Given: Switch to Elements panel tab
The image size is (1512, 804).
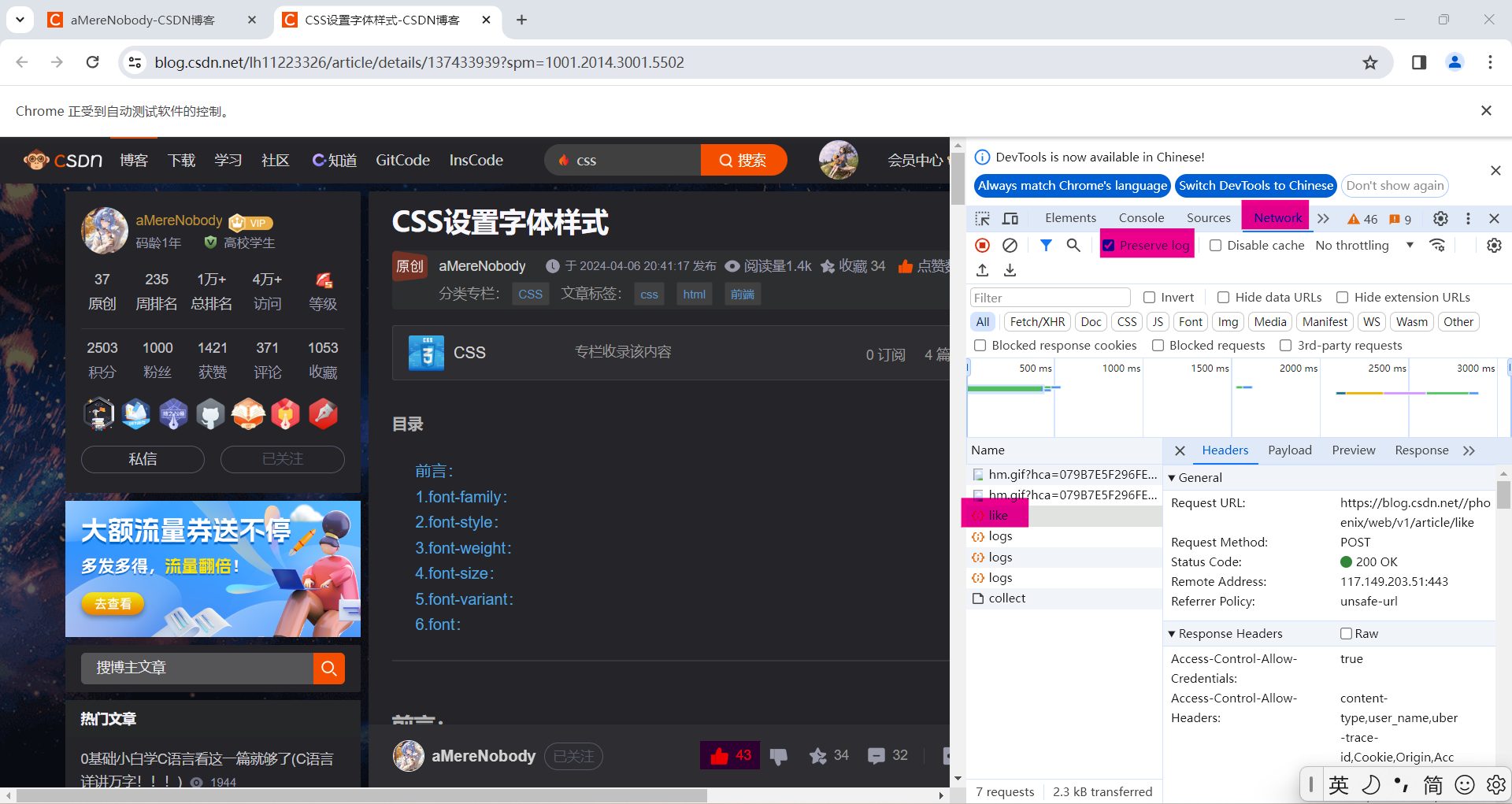Looking at the screenshot, I should [x=1070, y=218].
